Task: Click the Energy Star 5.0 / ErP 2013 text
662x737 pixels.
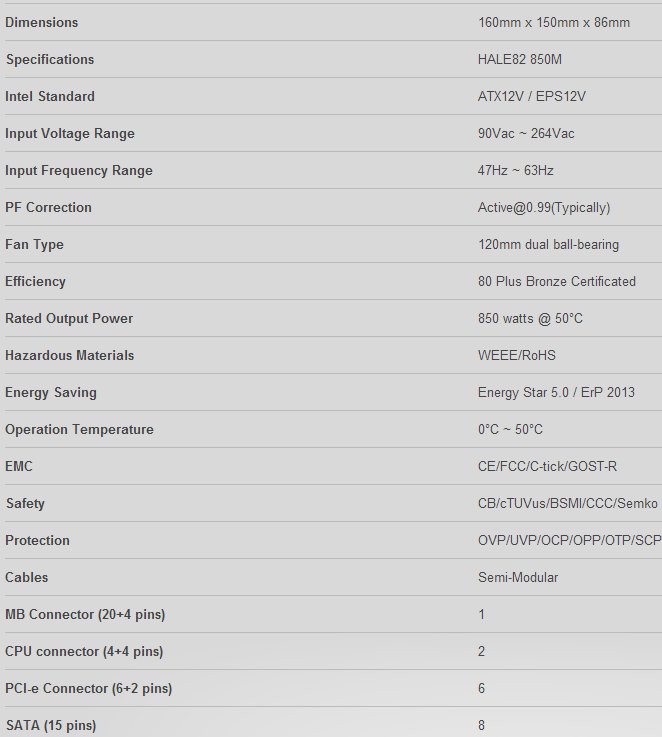Action: point(556,392)
